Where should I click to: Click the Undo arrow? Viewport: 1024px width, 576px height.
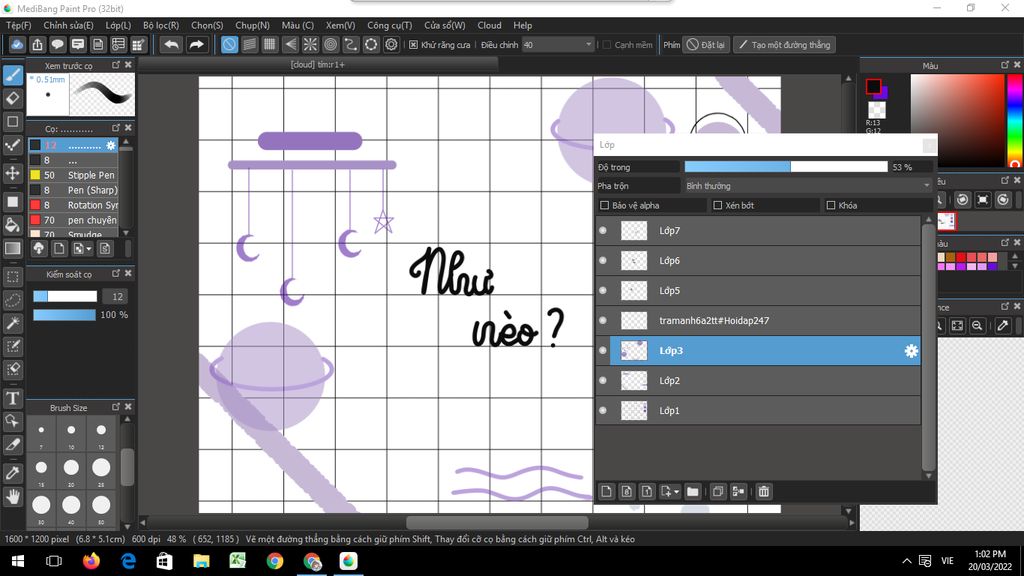click(x=171, y=44)
